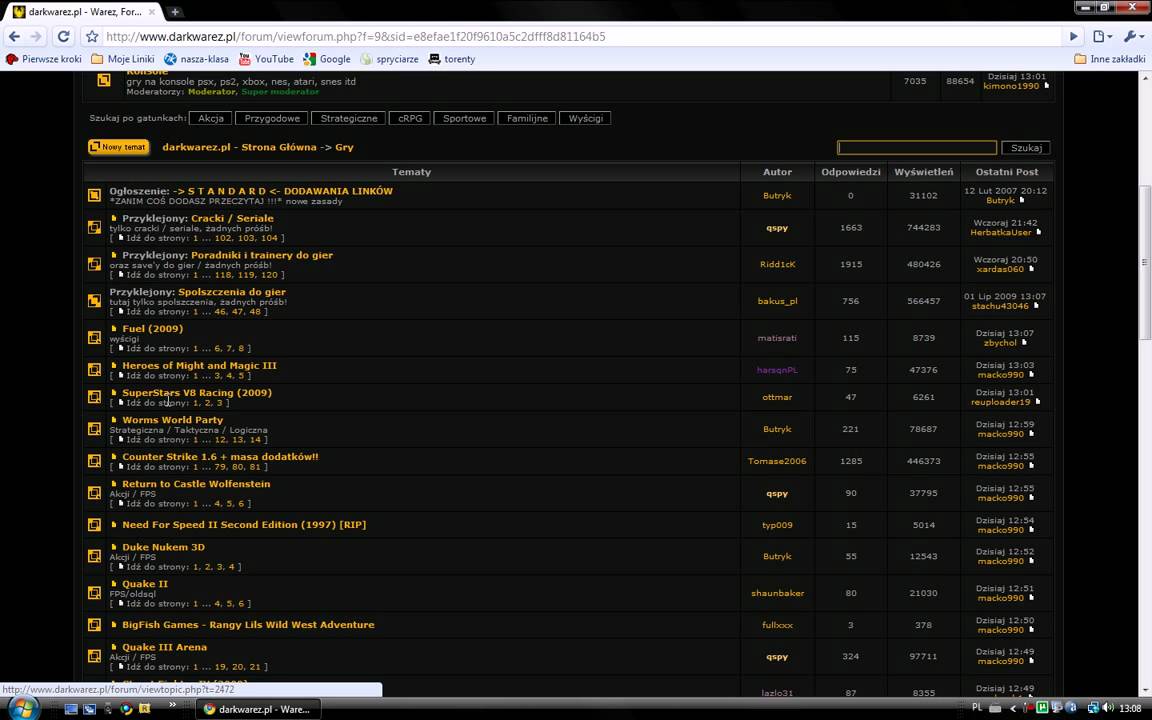Click the Szukaj search button

1026,148
